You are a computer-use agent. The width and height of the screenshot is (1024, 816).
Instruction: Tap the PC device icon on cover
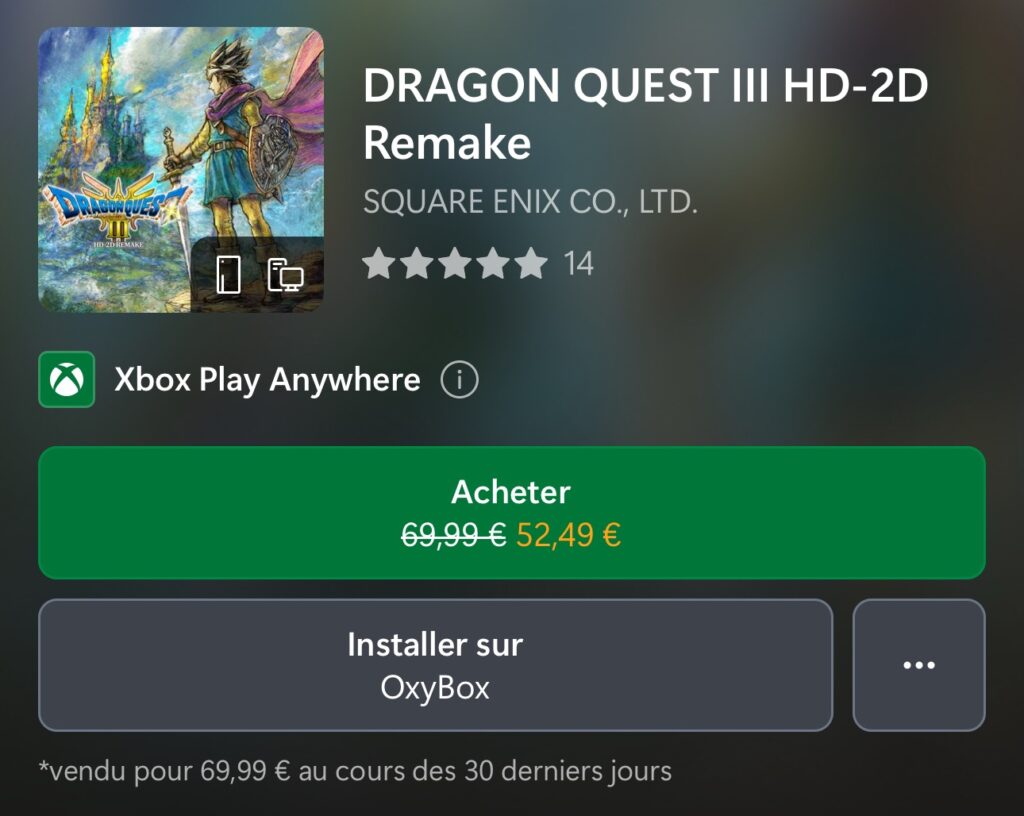pyautogui.click(x=285, y=275)
